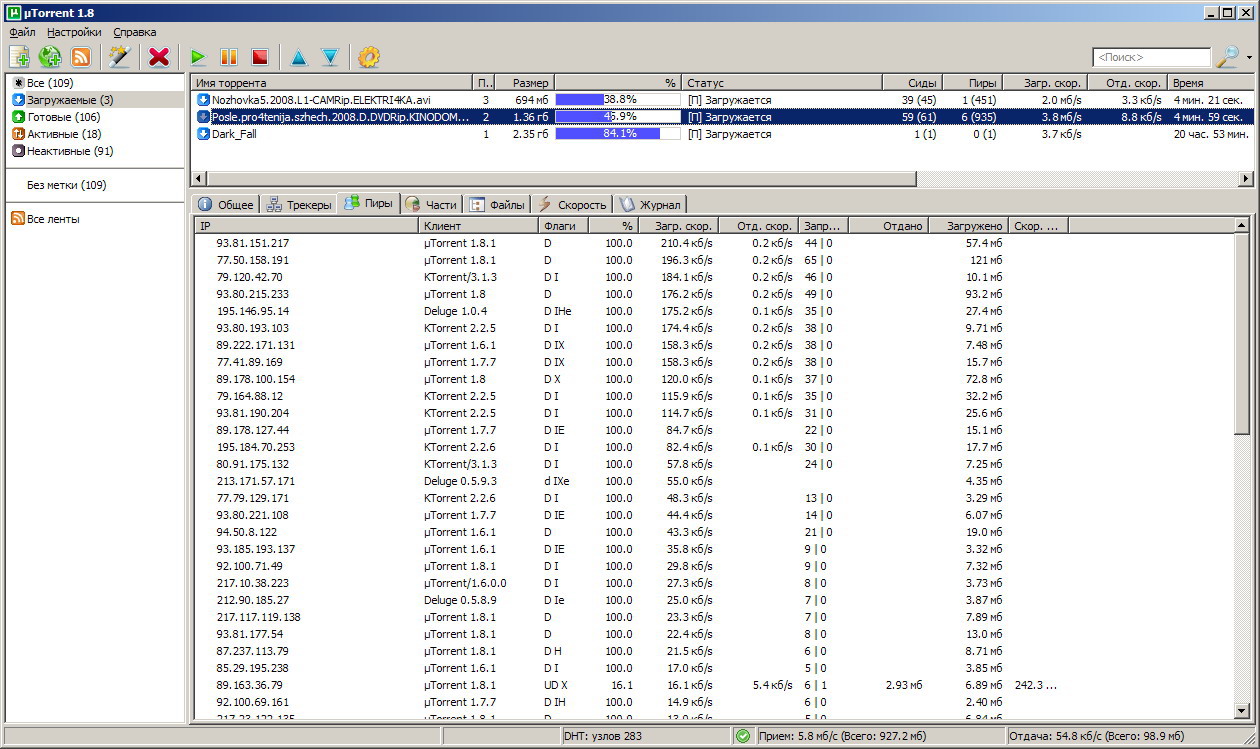Select the Готовые (106) category
This screenshot has width=1260, height=749.
coord(95,117)
